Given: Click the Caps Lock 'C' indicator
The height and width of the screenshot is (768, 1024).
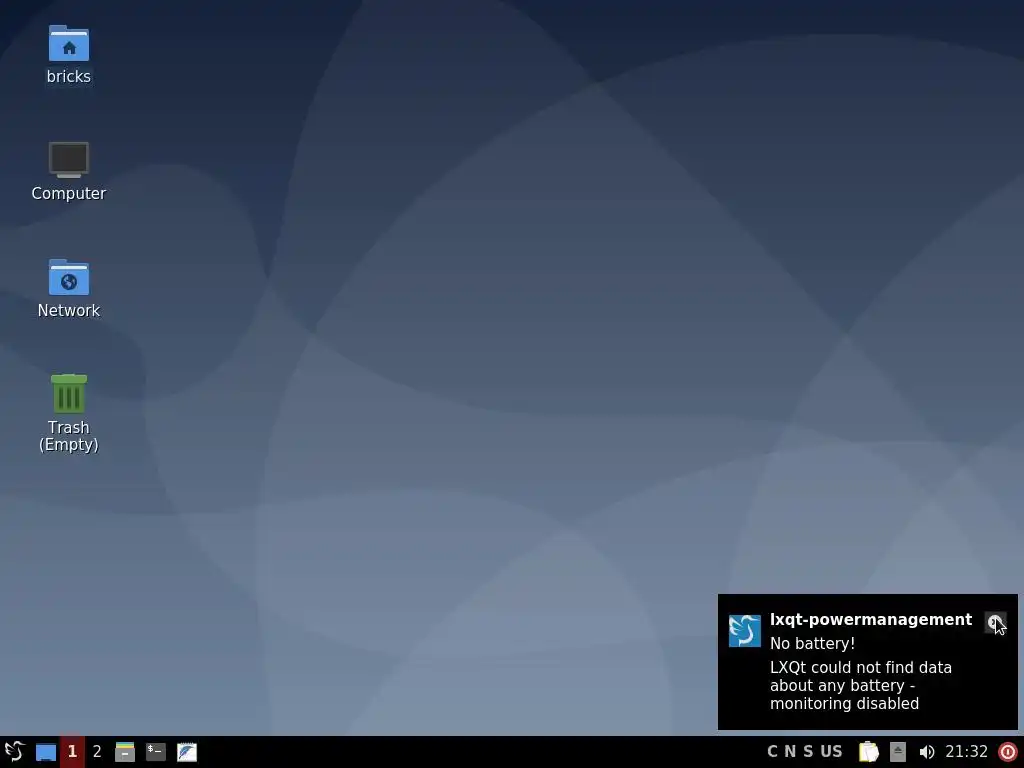Looking at the screenshot, I should 773,752.
